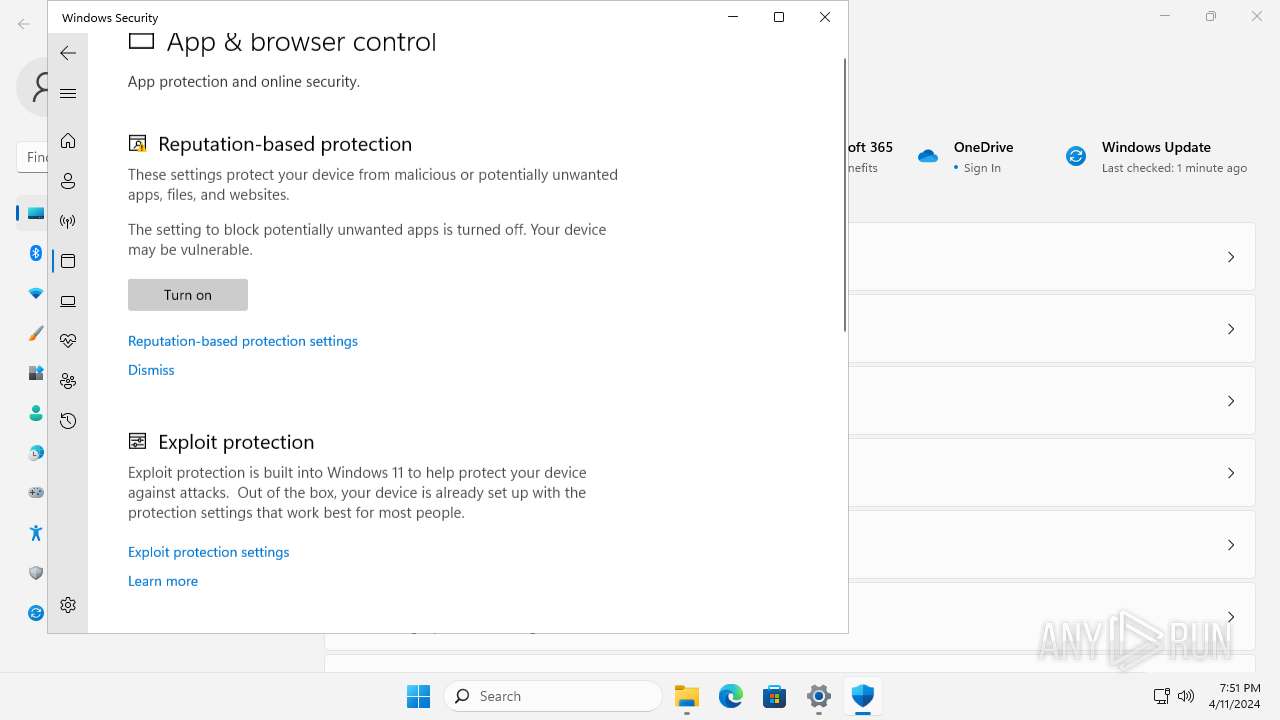The height and width of the screenshot is (720, 1280).
Task: Open File Explorer from the taskbar
Action: (687, 696)
